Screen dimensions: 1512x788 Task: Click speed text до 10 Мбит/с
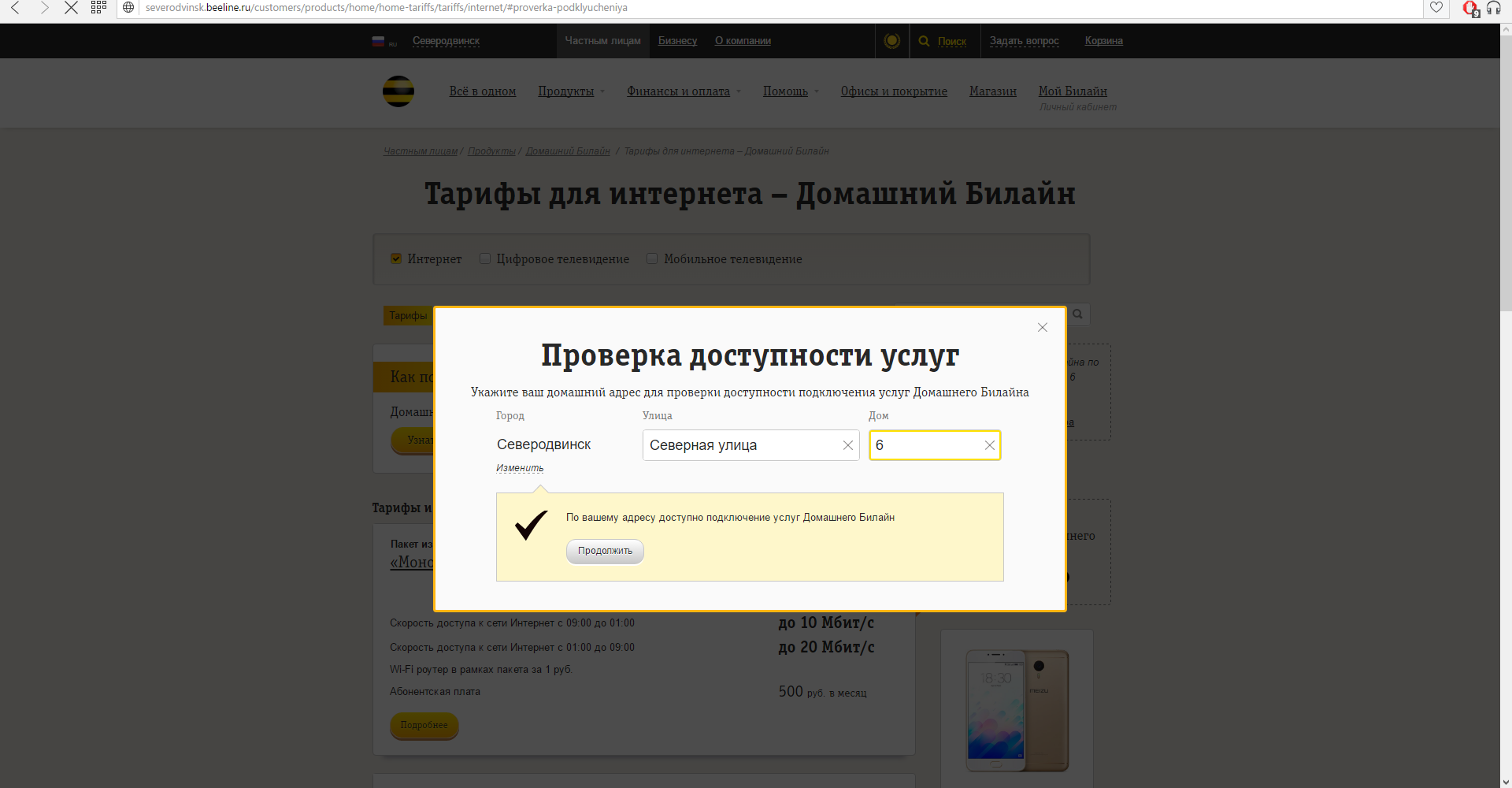[826, 623]
